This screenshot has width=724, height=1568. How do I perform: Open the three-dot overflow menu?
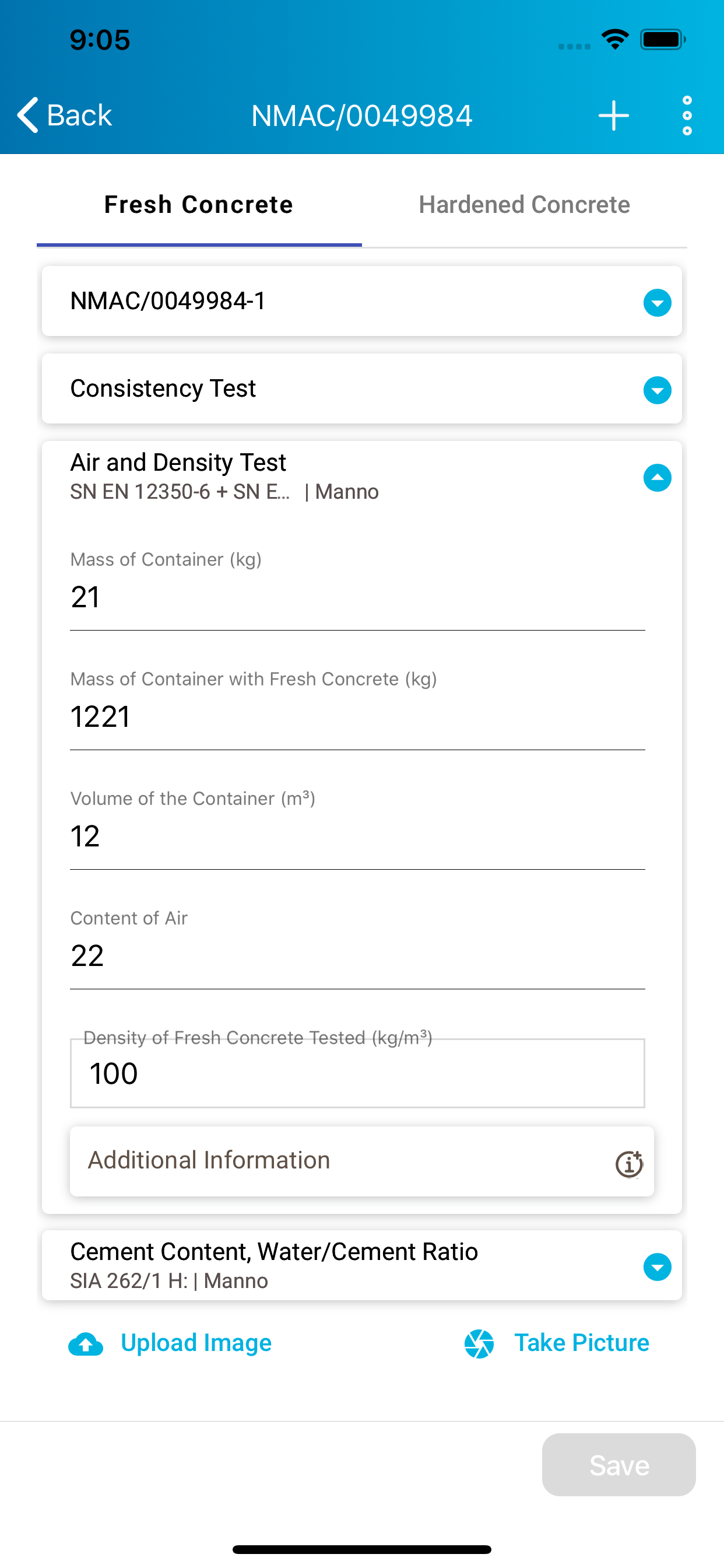tap(687, 116)
